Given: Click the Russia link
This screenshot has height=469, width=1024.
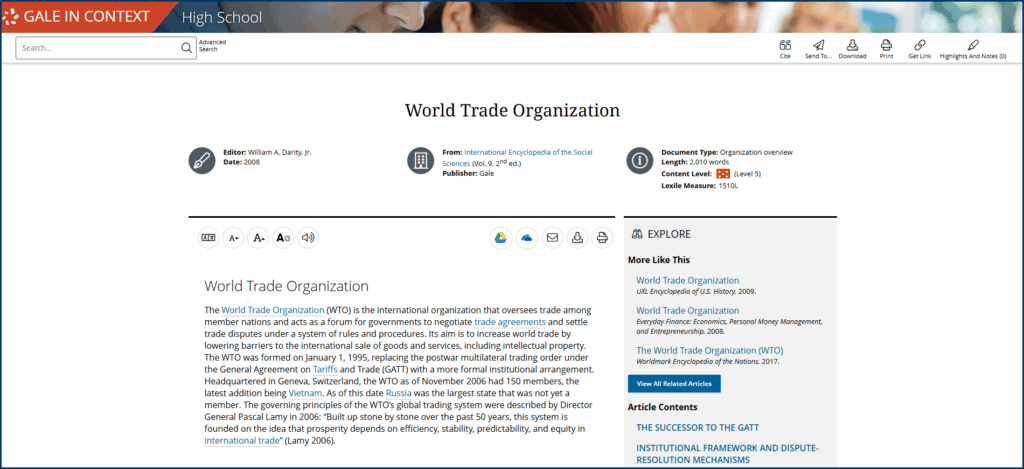Looking at the screenshot, I should (398, 393).
